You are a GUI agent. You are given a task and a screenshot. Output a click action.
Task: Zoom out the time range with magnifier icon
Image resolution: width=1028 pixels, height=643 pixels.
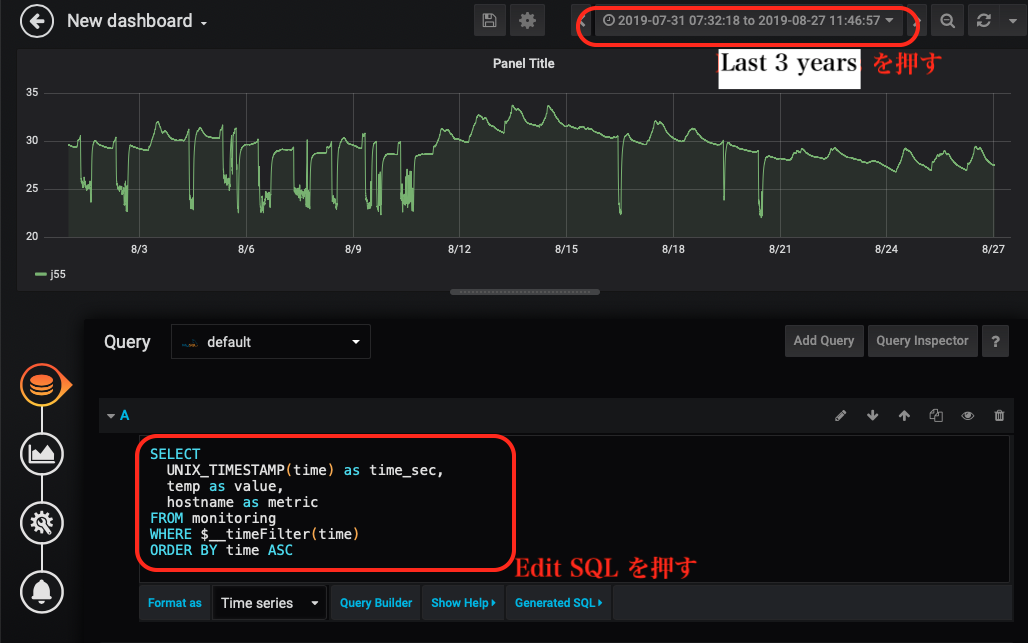947,21
